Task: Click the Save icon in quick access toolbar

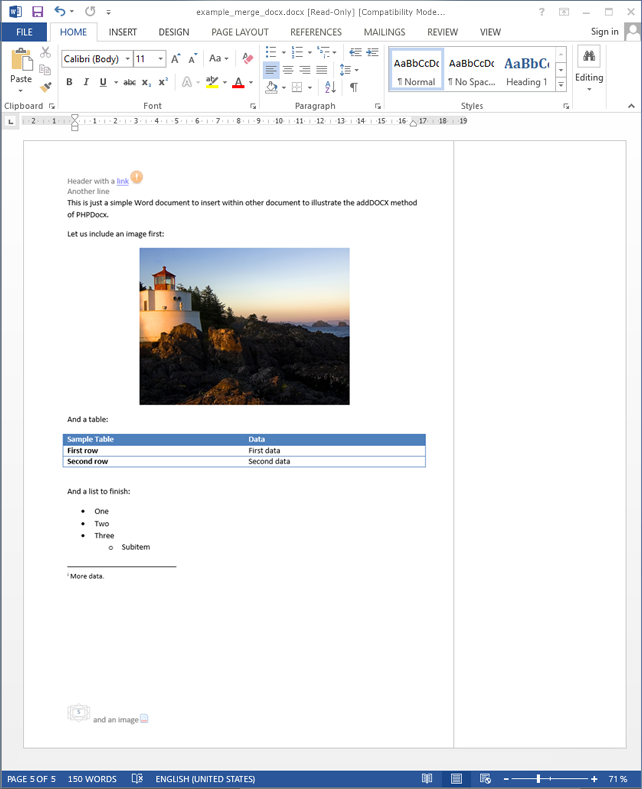Action: coord(37,11)
